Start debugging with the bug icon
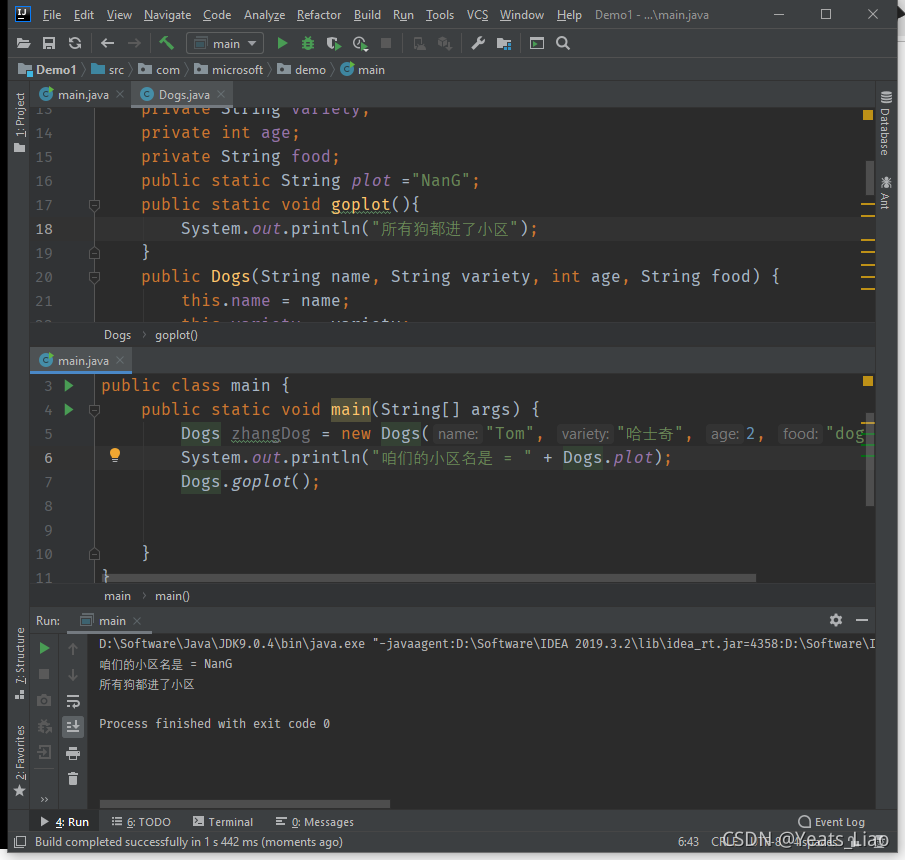Viewport: 905px width, 860px height. [x=308, y=43]
